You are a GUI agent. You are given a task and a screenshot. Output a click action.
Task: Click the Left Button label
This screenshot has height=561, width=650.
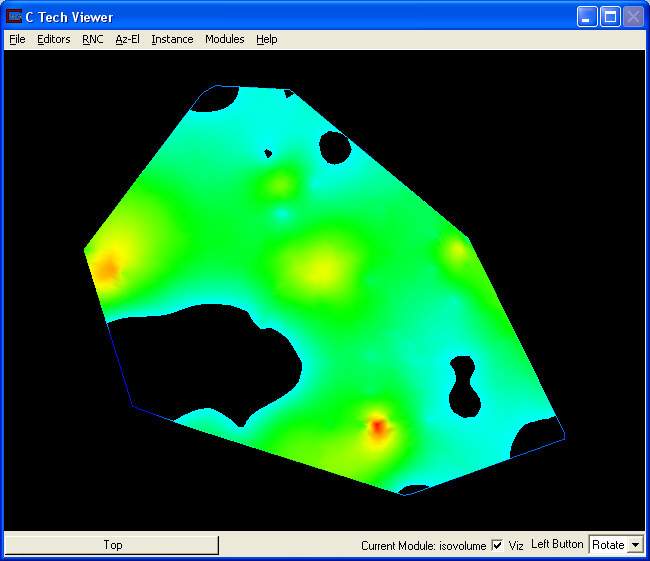(557, 544)
